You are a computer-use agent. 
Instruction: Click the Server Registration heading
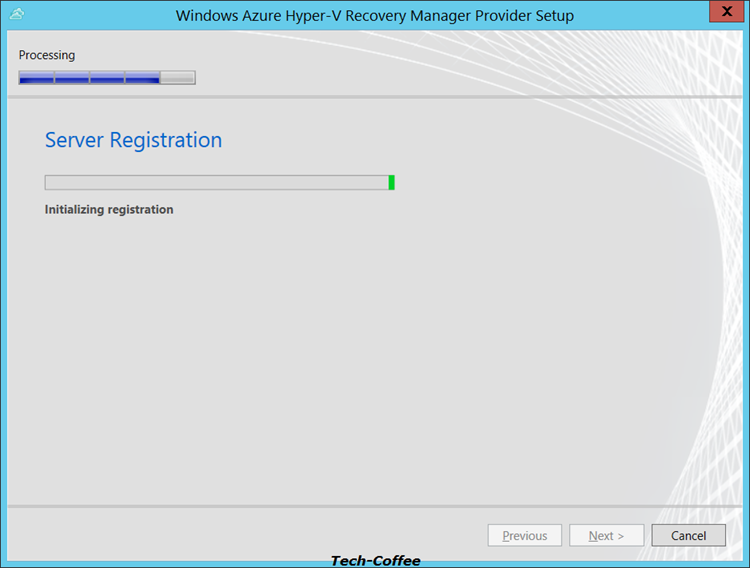tap(133, 140)
